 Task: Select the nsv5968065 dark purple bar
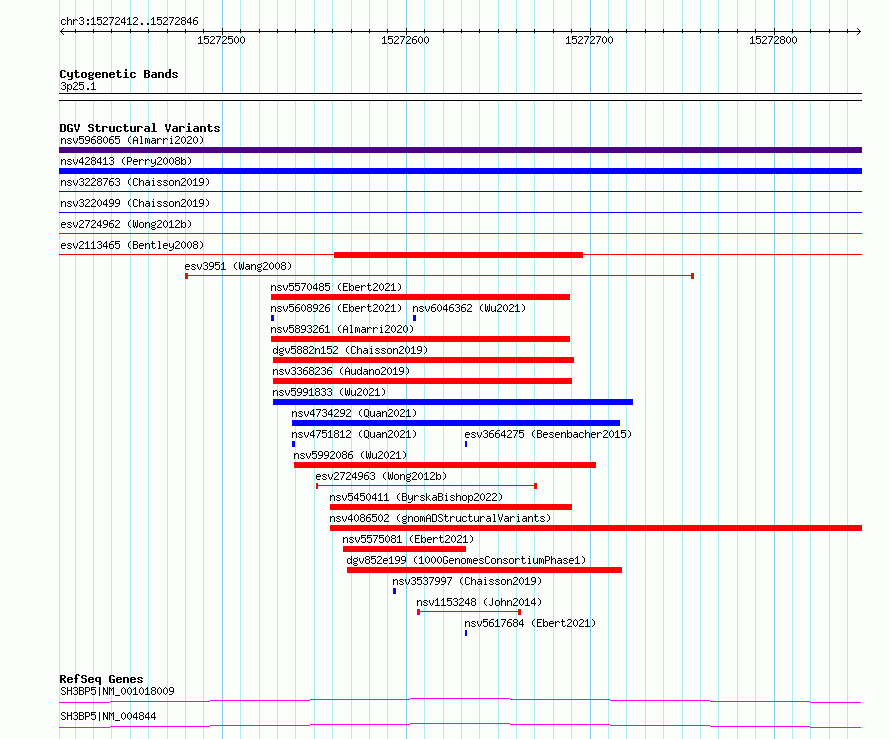(x=460, y=150)
